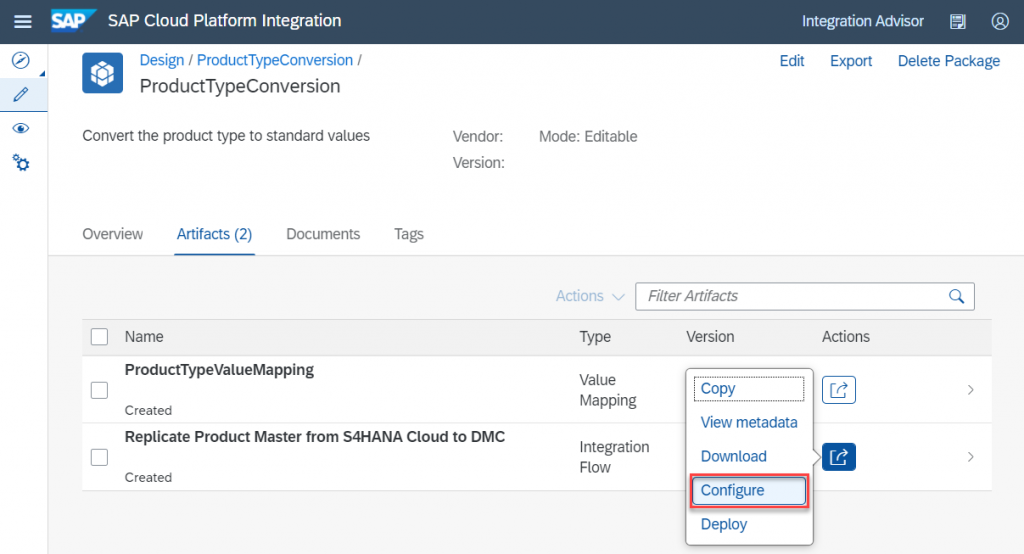Open the Settings gears icon in sidebar
The width and height of the screenshot is (1024, 554).
(x=21, y=163)
